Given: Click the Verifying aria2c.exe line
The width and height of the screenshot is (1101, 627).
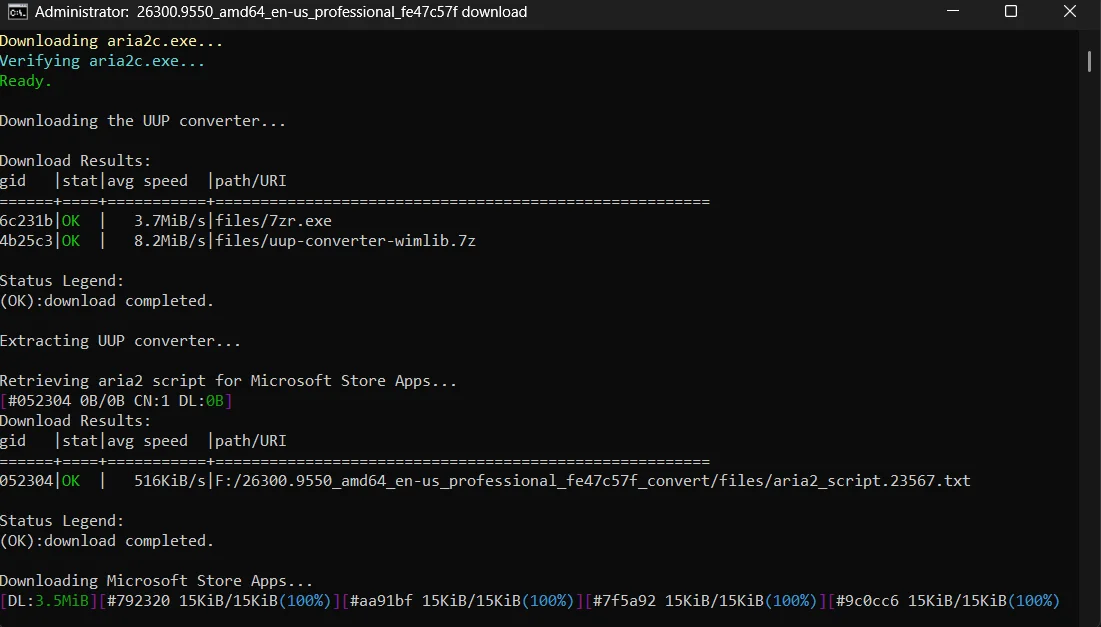Looking at the screenshot, I should click(103, 61).
